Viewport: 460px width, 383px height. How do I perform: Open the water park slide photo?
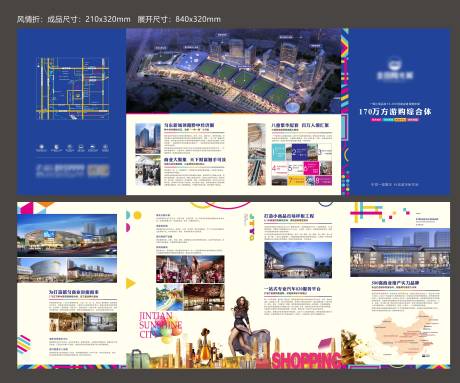pyautogui.click(x=169, y=297)
